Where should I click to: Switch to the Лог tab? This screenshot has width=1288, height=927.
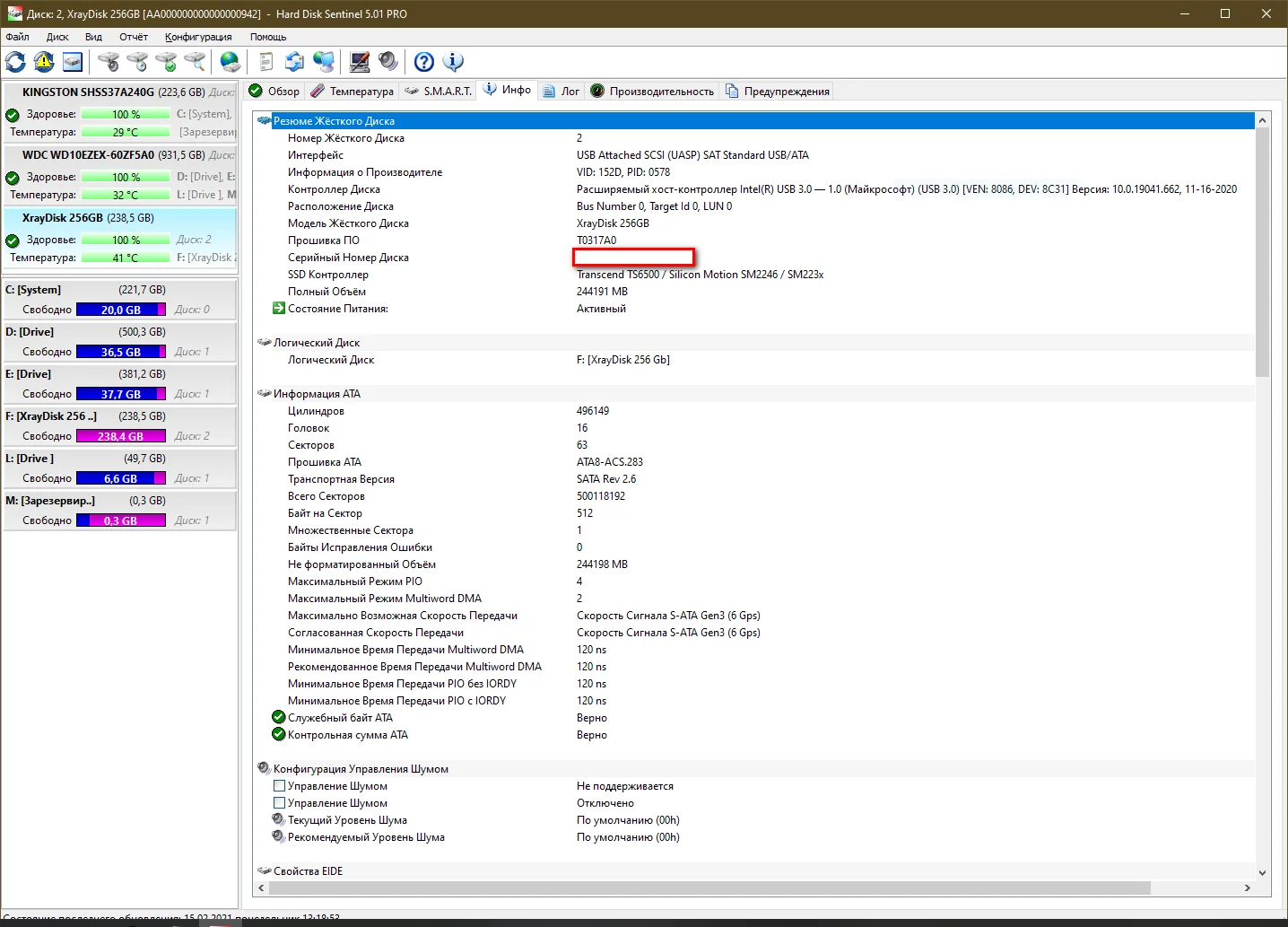click(x=562, y=92)
